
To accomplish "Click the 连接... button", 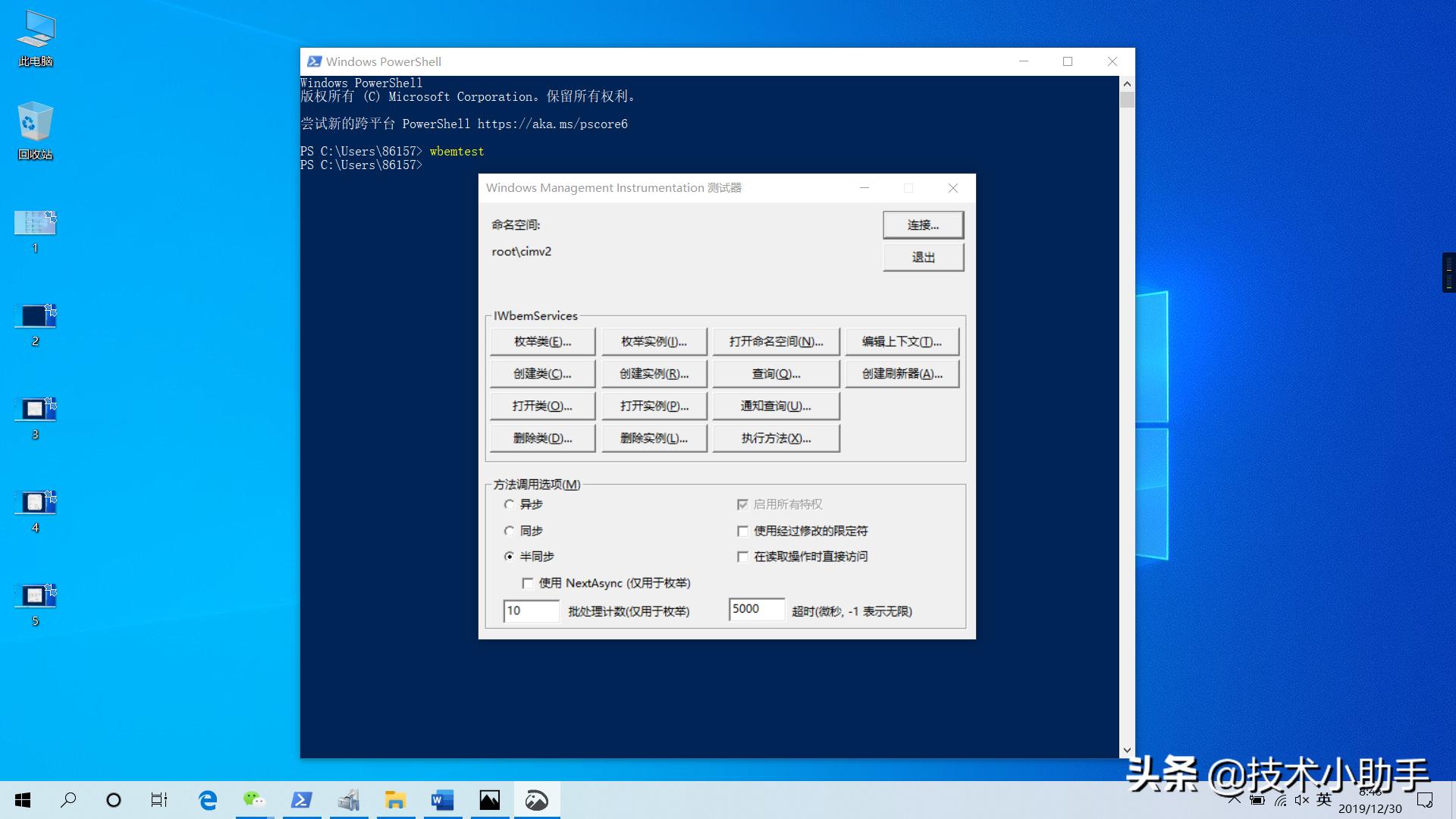I will point(923,225).
